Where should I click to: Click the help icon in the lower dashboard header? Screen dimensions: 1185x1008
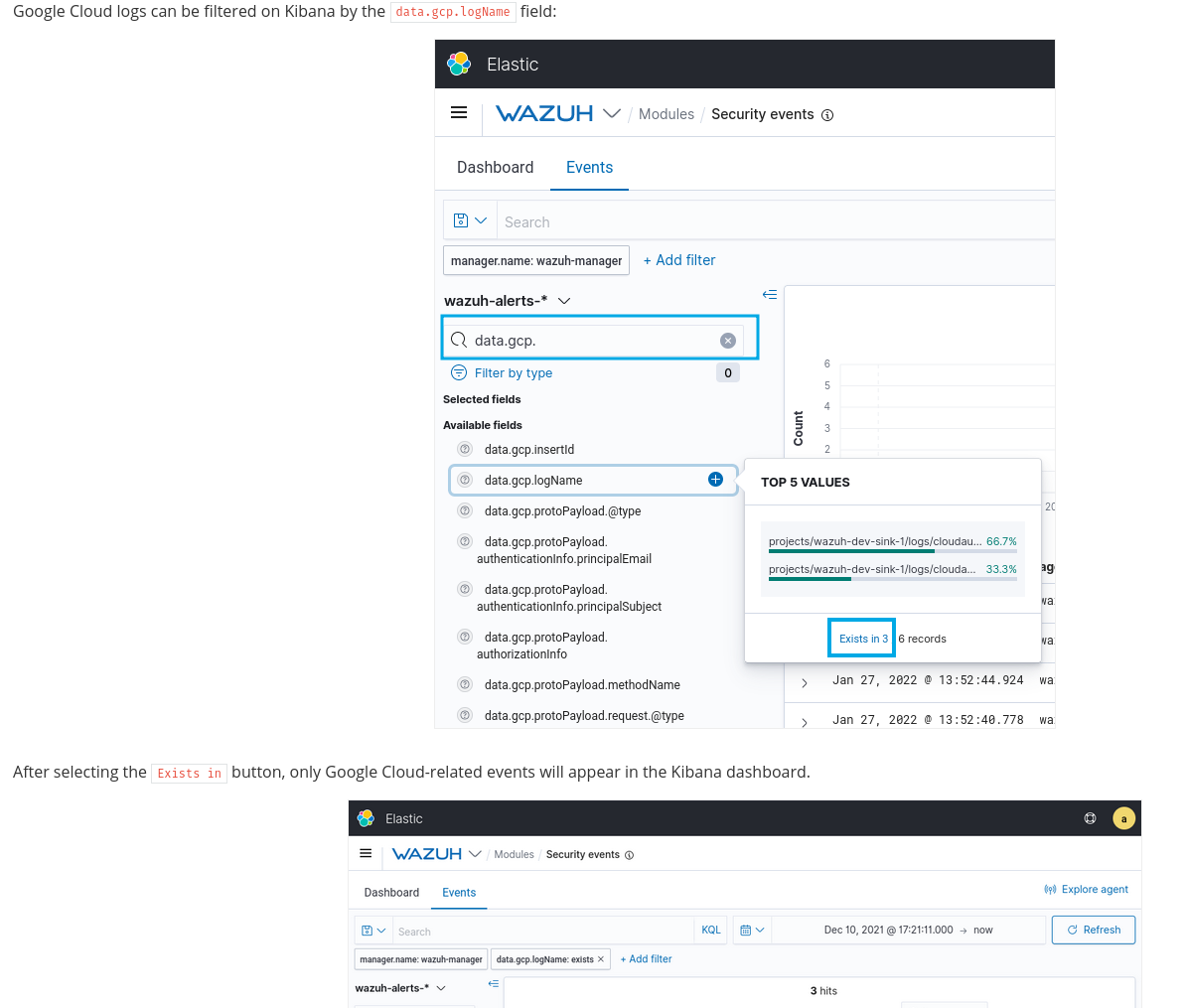[1090, 817]
